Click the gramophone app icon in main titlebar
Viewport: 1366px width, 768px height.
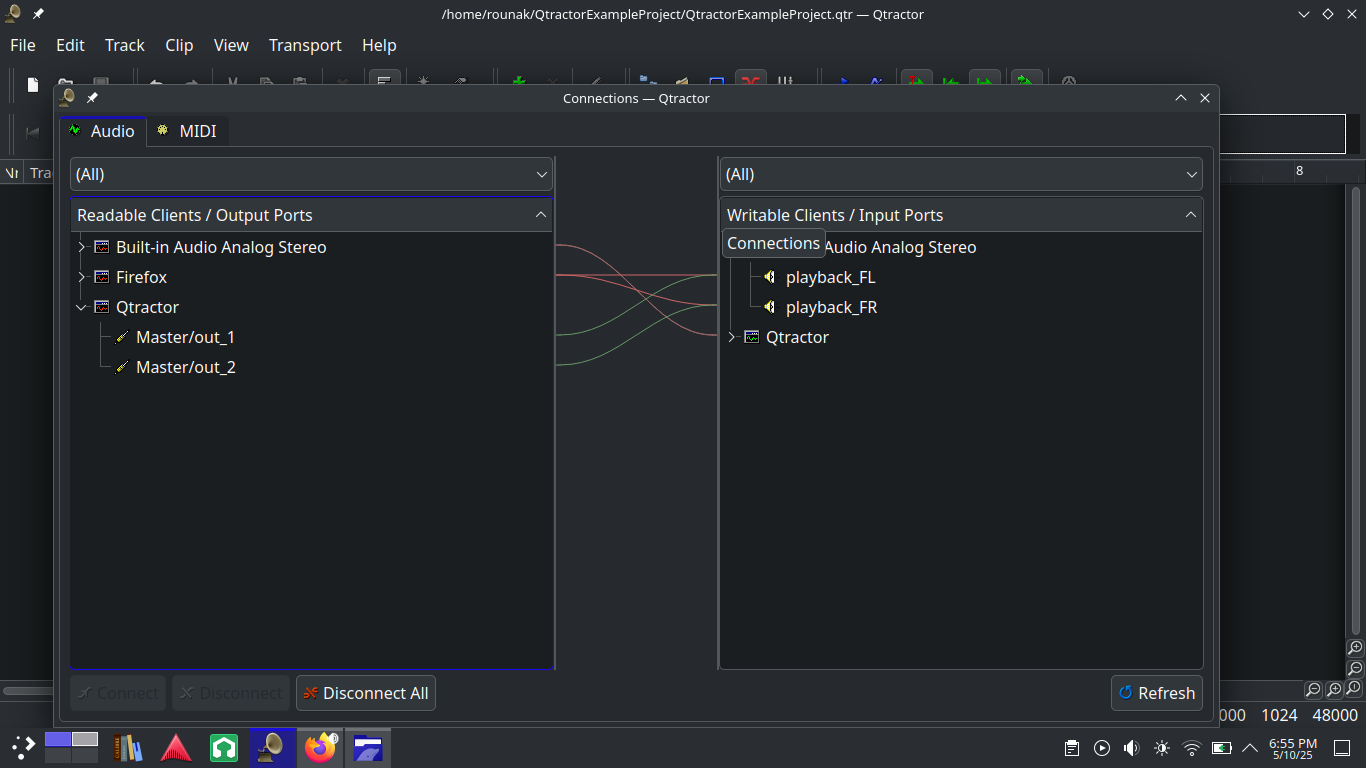coord(14,14)
